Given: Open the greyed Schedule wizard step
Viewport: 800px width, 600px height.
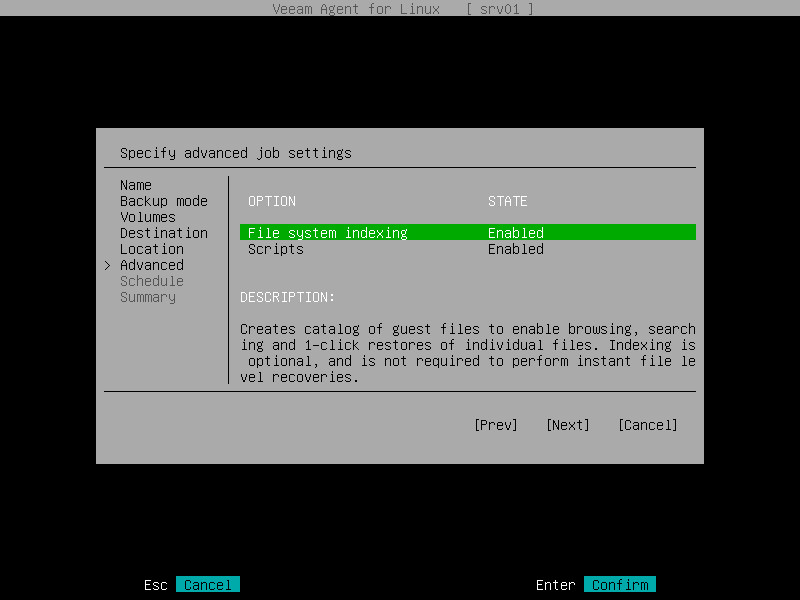Looking at the screenshot, I should (x=152, y=281).
